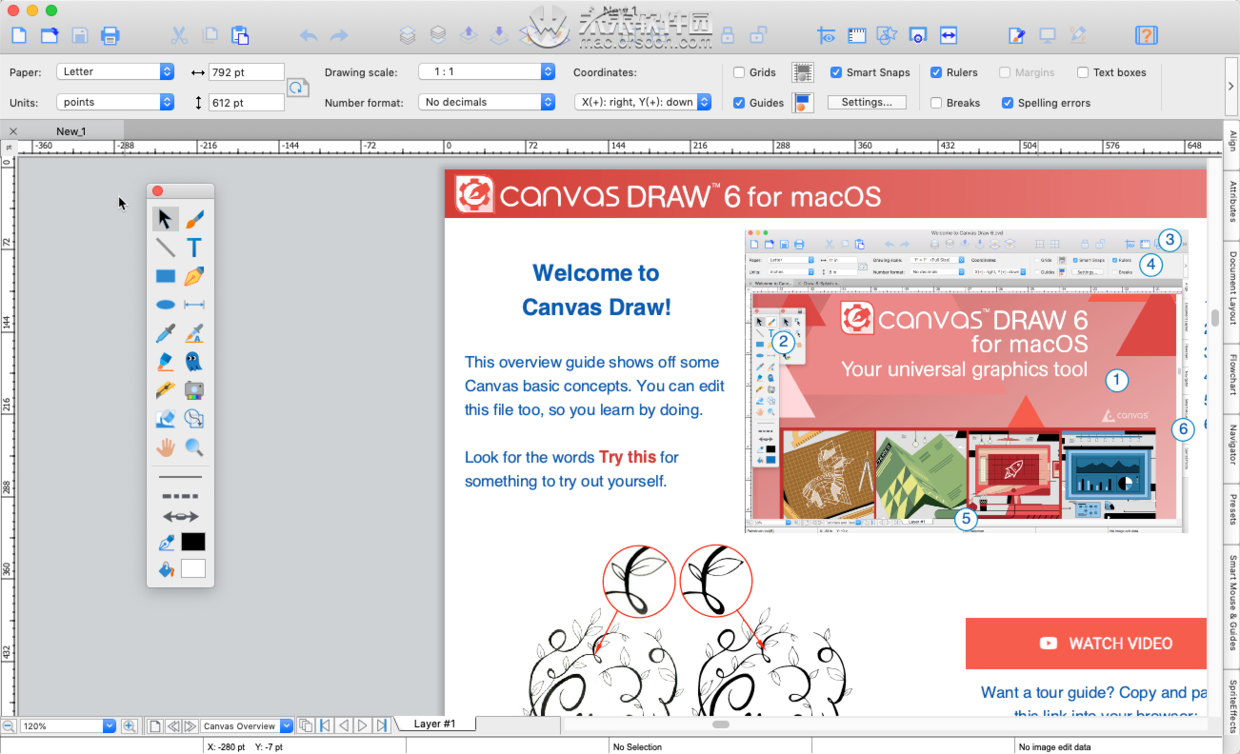Click the WATCH VIDEO button
This screenshot has height=754, width=1240.
1086,643
